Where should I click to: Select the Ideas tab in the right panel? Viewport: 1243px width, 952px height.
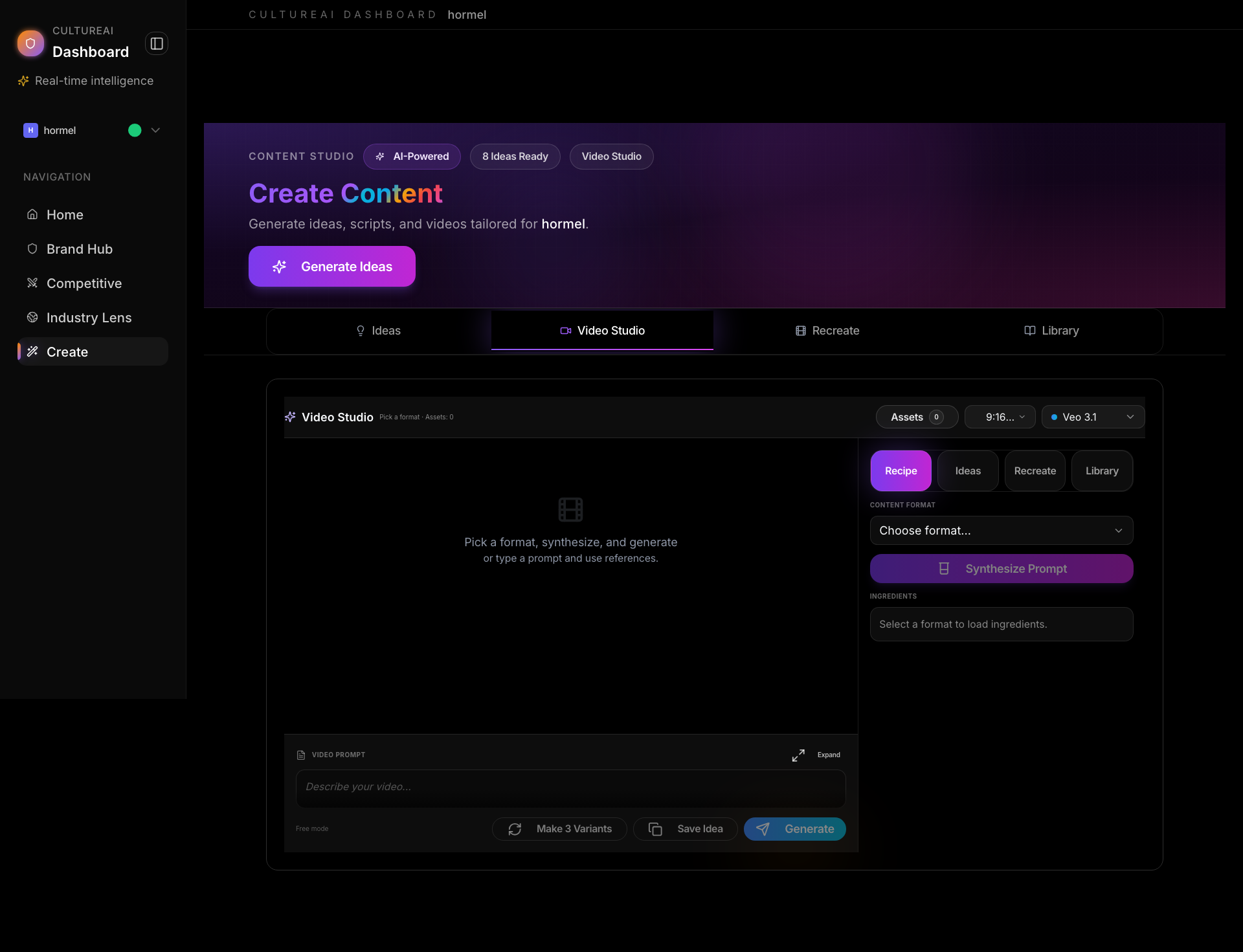(967, 470)
